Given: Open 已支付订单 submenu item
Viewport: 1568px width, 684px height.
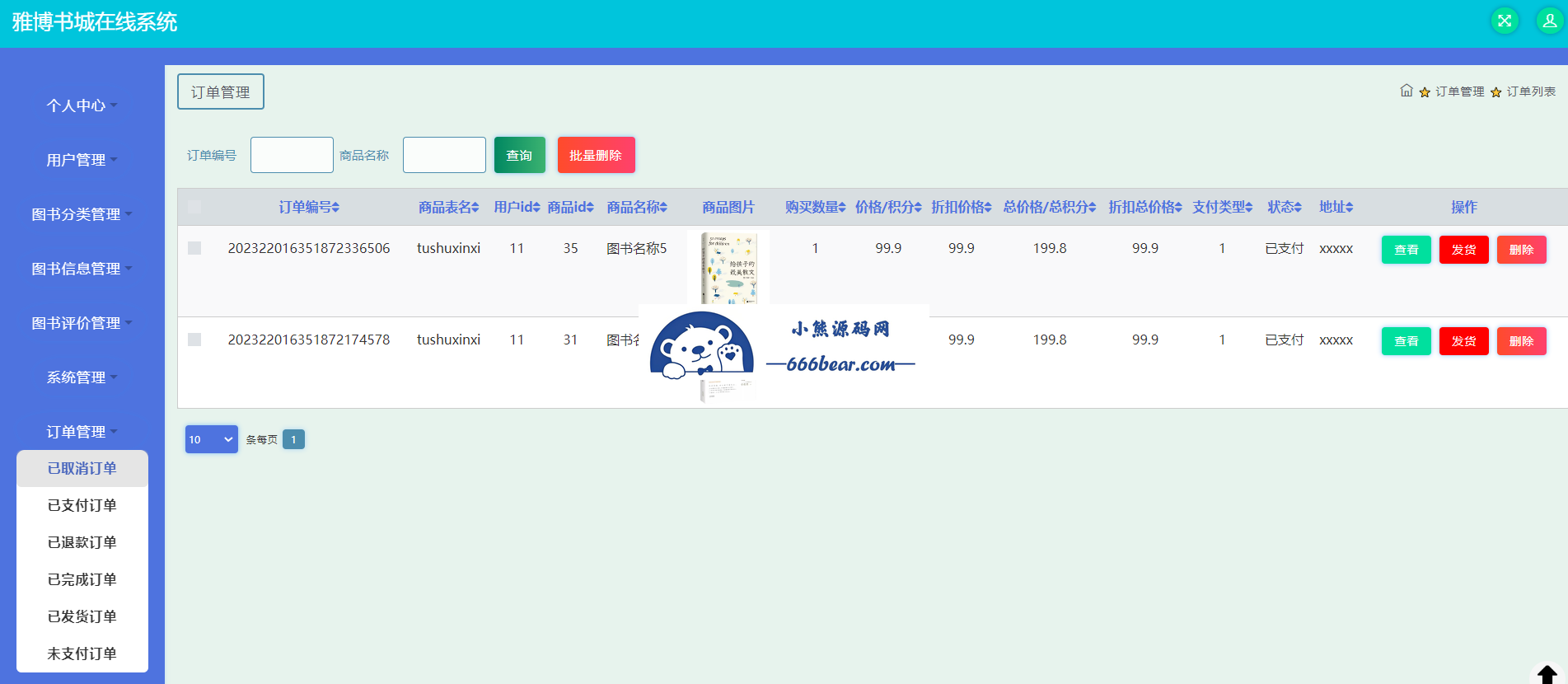Looking at the screenshot, I should (x=82, y=505).
